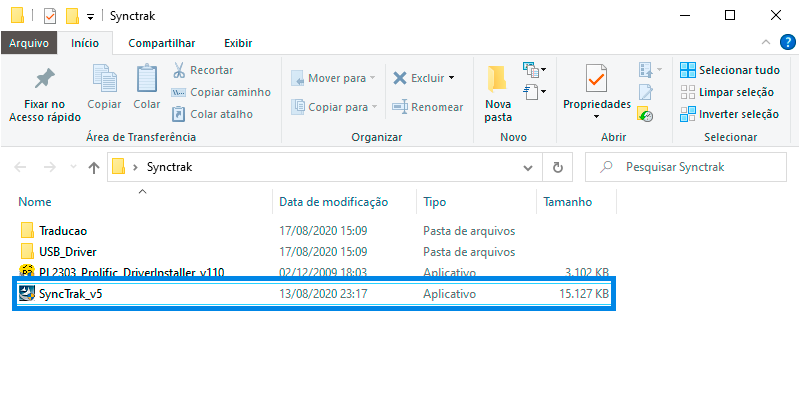The height and width of the screenshot is (412, 800).
Task: Click the Traducao folder icon
Action: (28, 231)
